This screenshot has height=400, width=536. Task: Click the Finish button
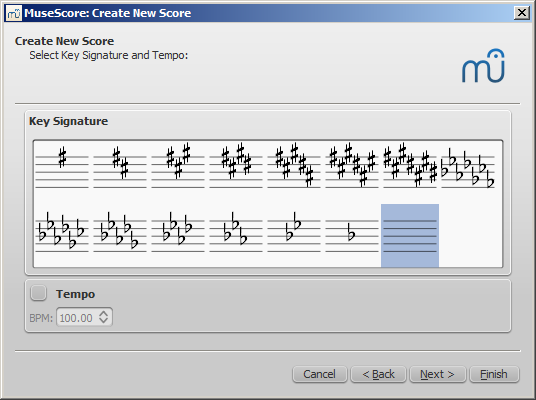pos(494,374)
